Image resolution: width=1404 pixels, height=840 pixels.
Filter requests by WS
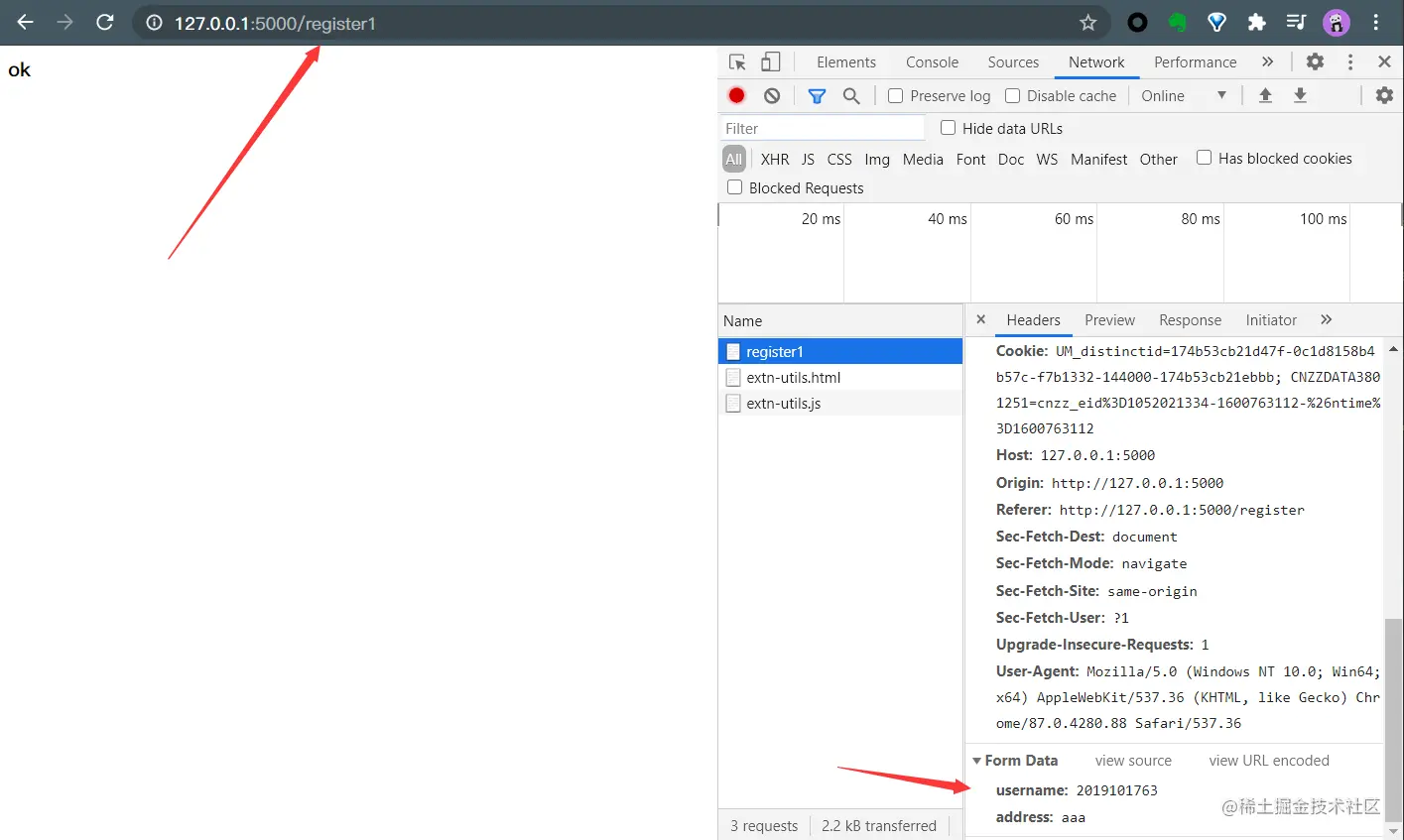(x=1047, y=159)
